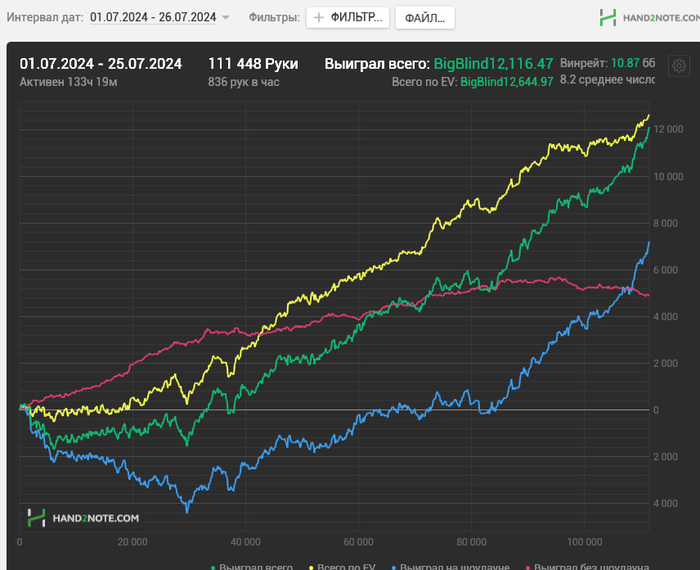Click the Hand2Note logo at top right

point(650,18)
